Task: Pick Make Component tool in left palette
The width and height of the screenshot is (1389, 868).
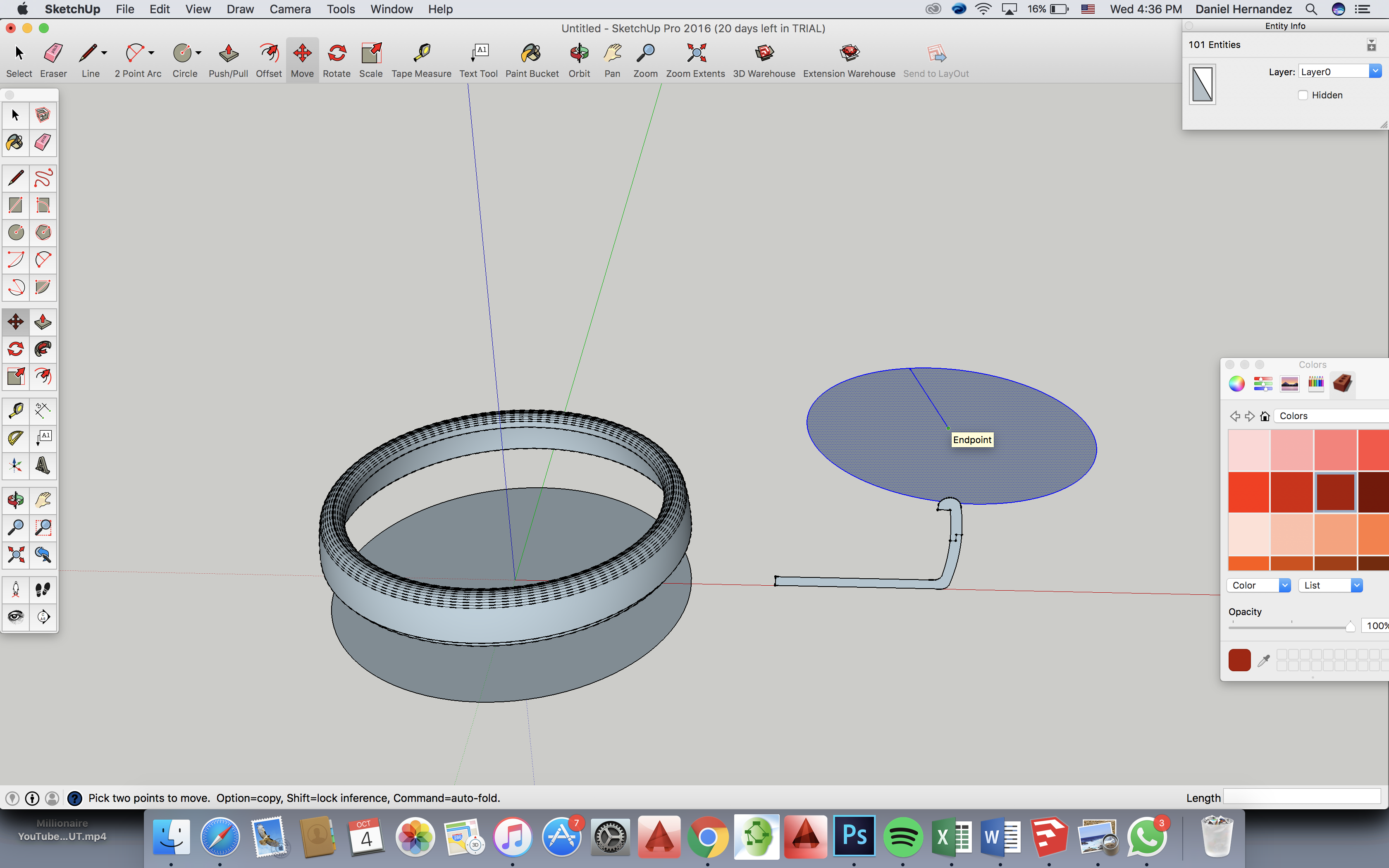Action: [43, 115]
